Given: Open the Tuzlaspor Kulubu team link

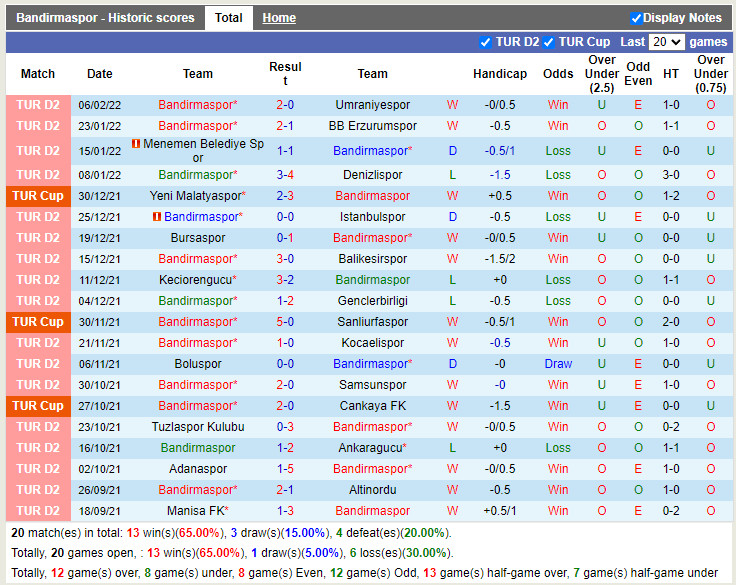Looking at the screenshot, I should (x=198, y=427).
